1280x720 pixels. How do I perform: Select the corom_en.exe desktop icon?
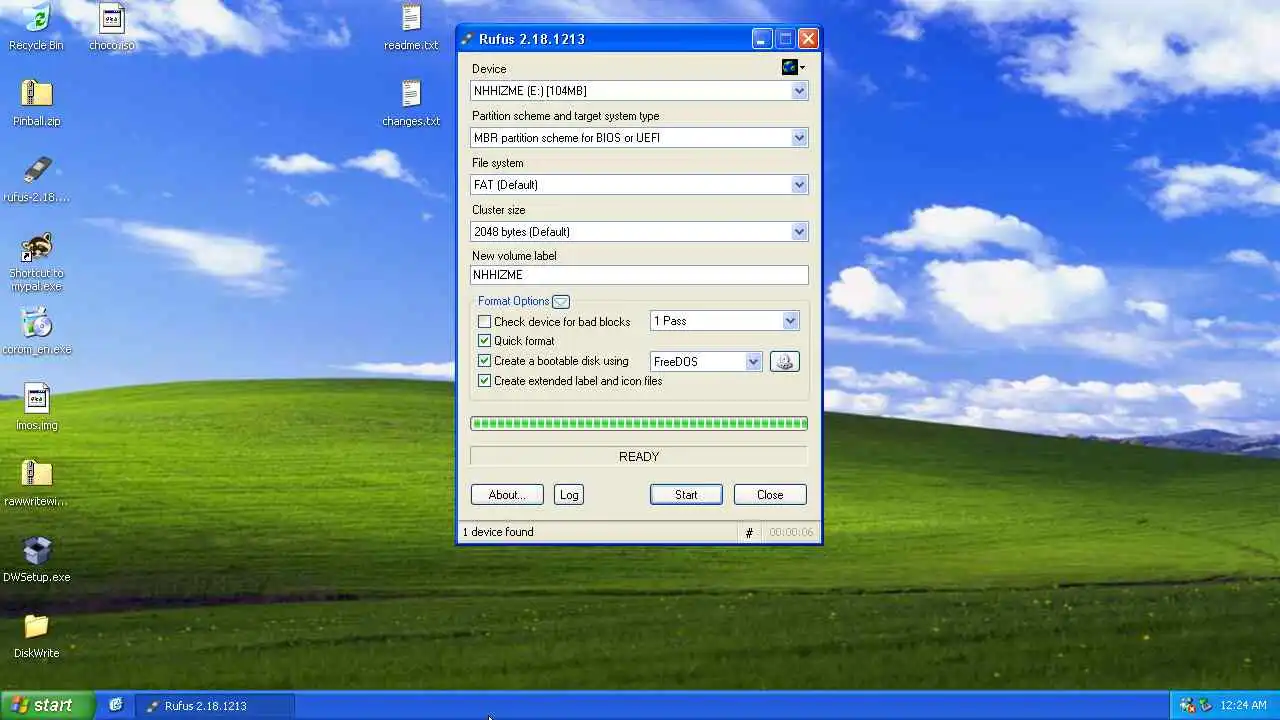click(36, 331)
